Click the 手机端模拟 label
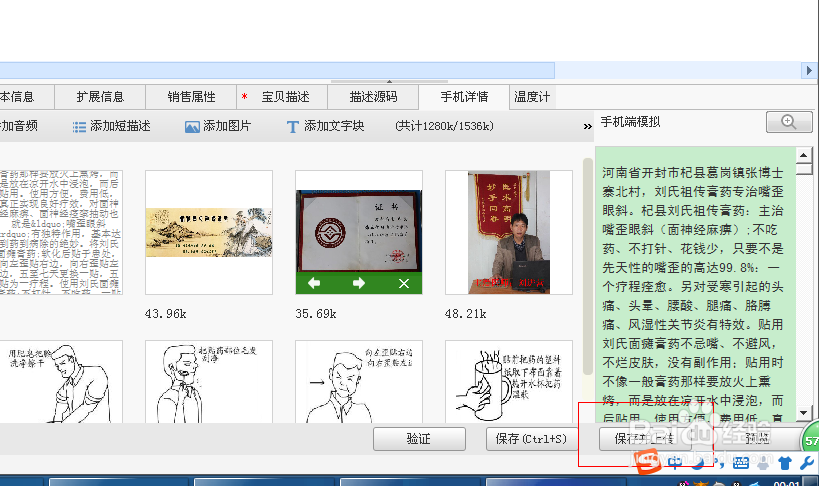This screenshot has height=486, width=819. point(630,122)
